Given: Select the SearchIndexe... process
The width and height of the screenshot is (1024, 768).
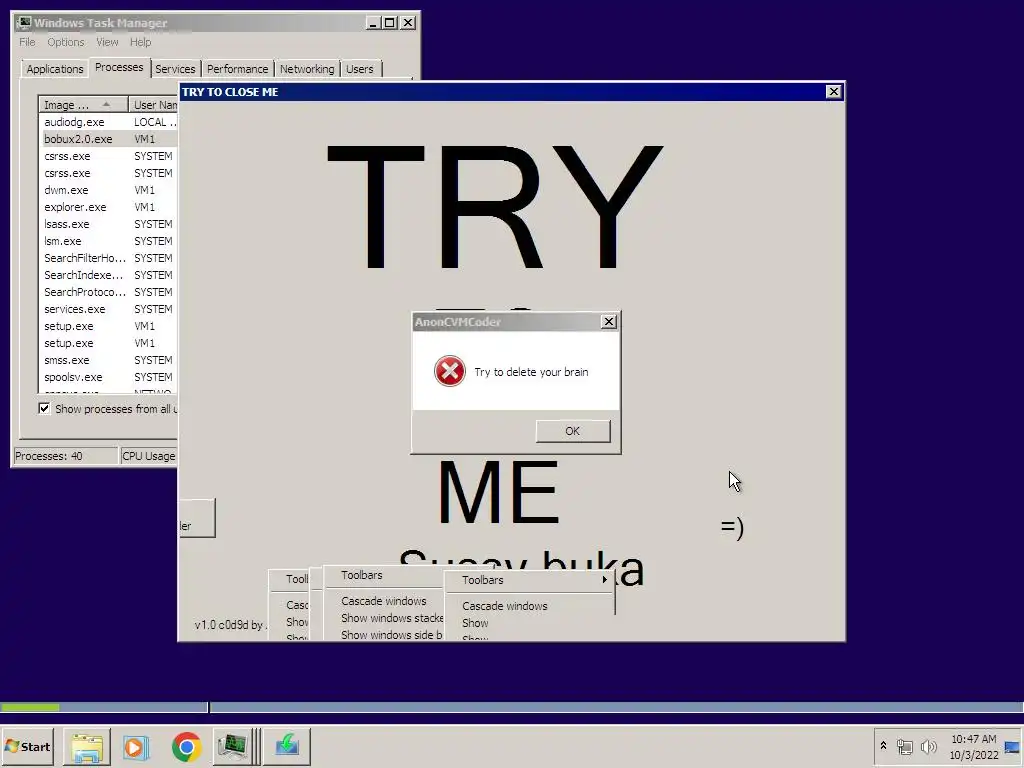Looking at the screenshot, I should pos(108,275).
